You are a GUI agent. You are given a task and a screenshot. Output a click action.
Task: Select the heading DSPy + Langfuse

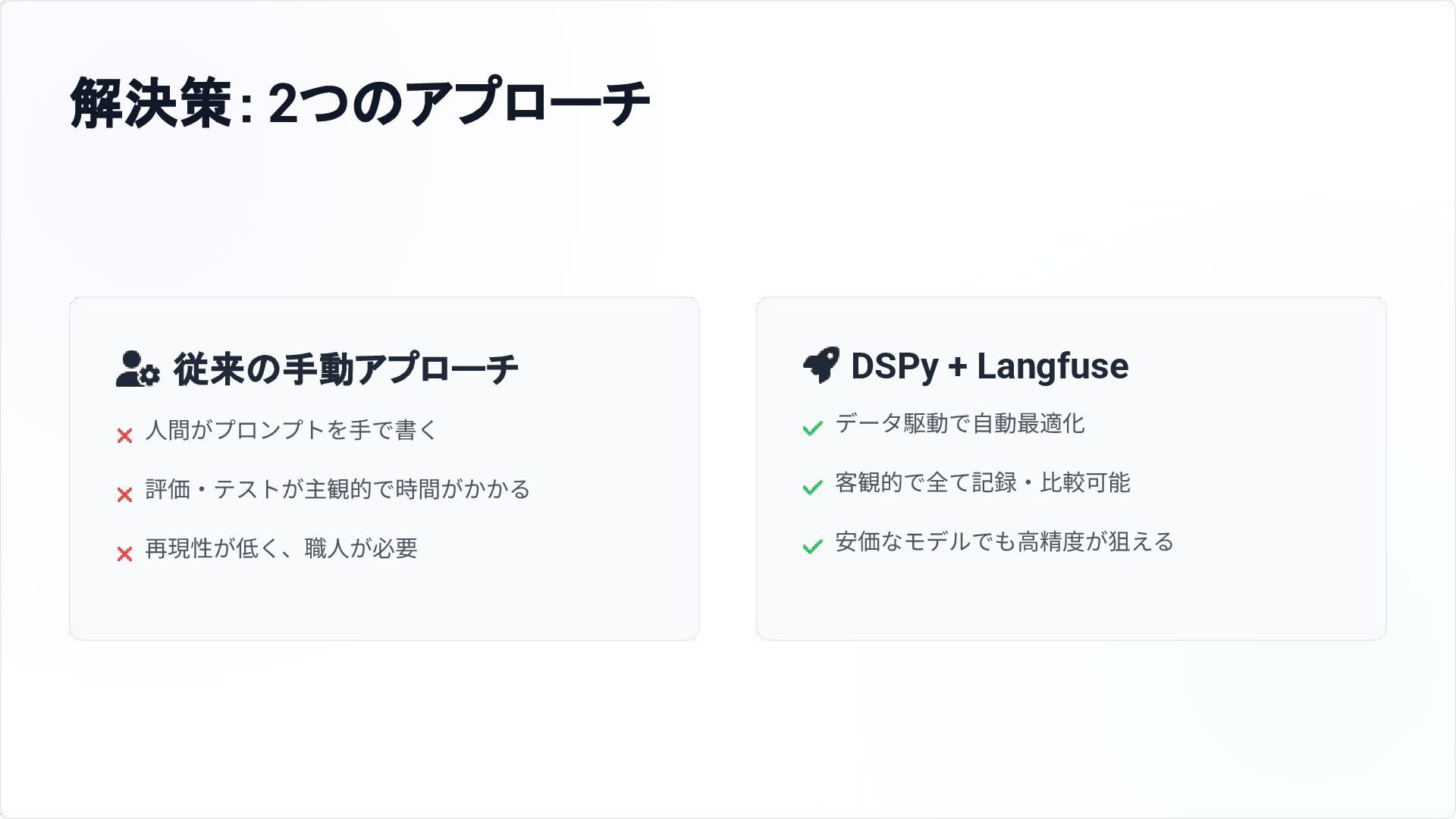(x=990, y=366)
